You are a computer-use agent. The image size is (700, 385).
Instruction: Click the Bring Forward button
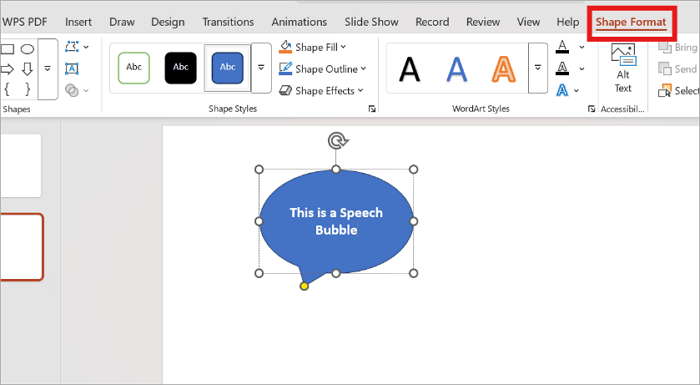678,47
